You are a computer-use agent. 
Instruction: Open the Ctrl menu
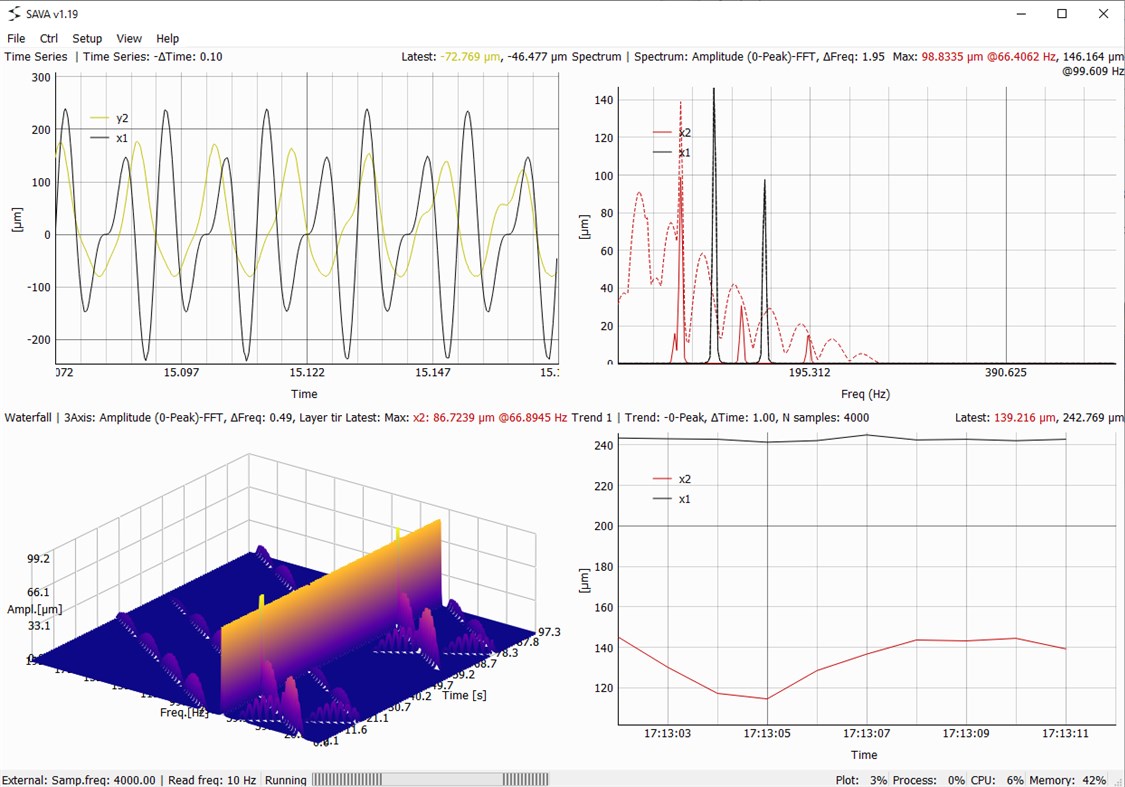pyautogui.click(x=49, y=39)
